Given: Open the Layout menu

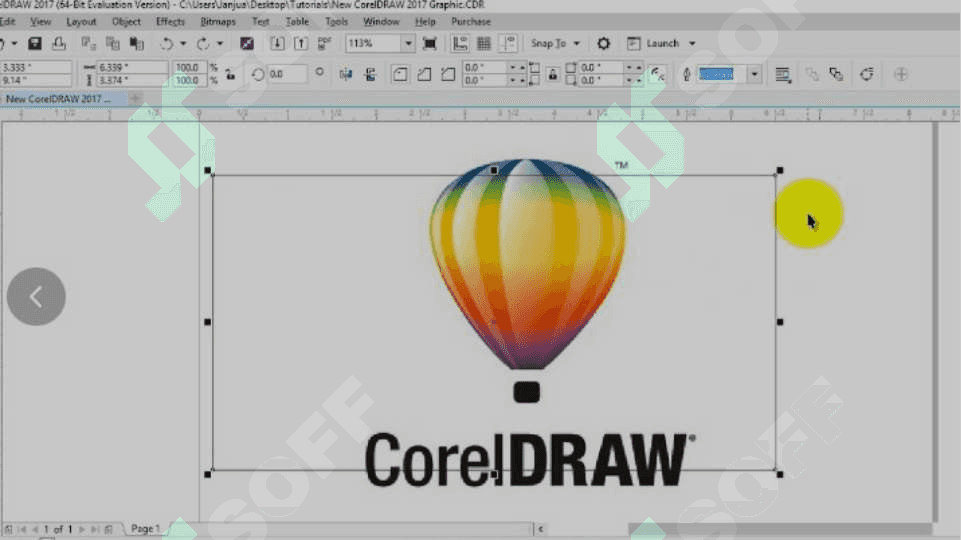Looking at the screenshot, I should point(81,21).
